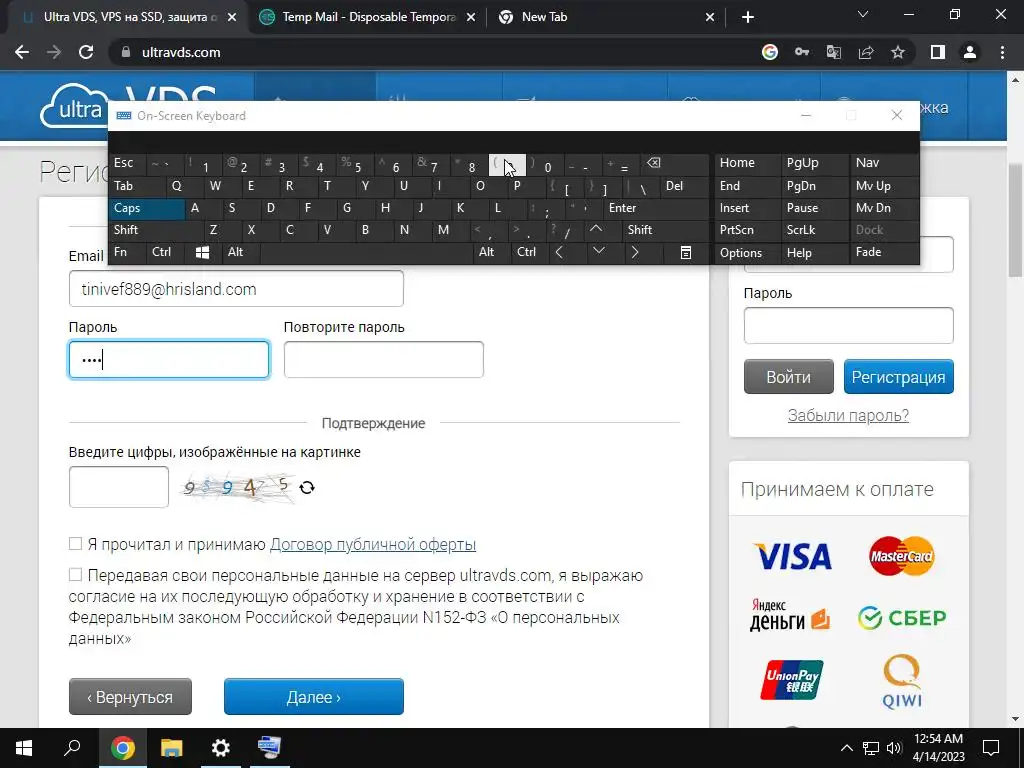1024x768 pixels.
Task: Focus sidebar Пароль login field
Action: point(848,325)
